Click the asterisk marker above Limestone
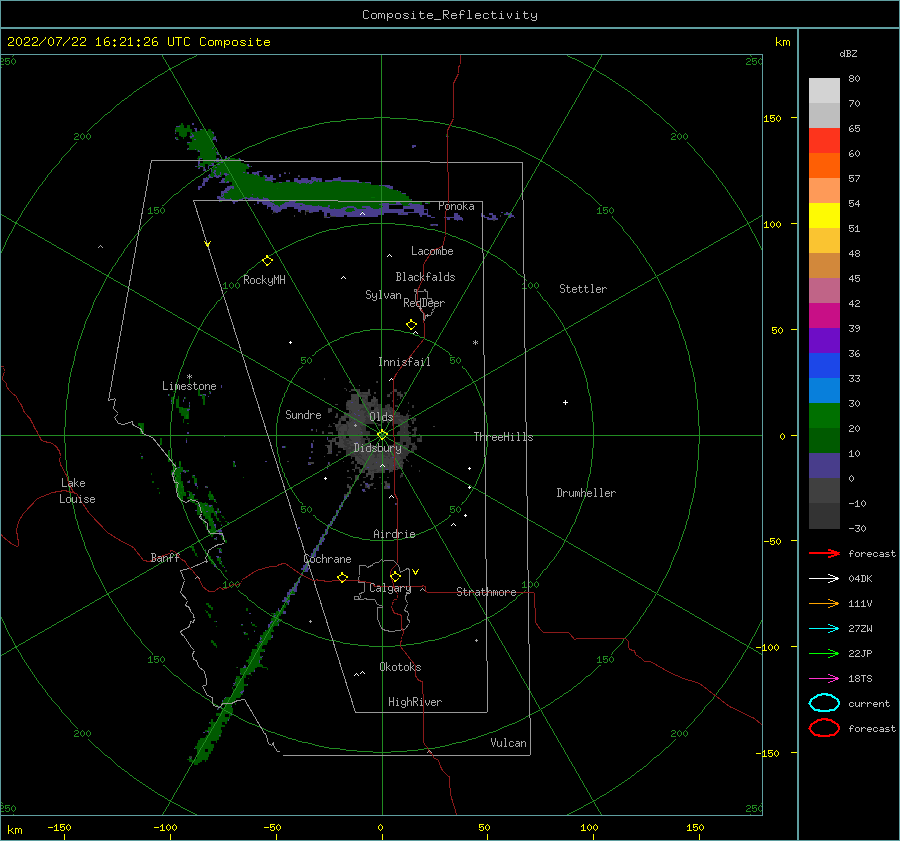Image resolution: width=900 pixels, height=841 pixels. tap(189, 377)
